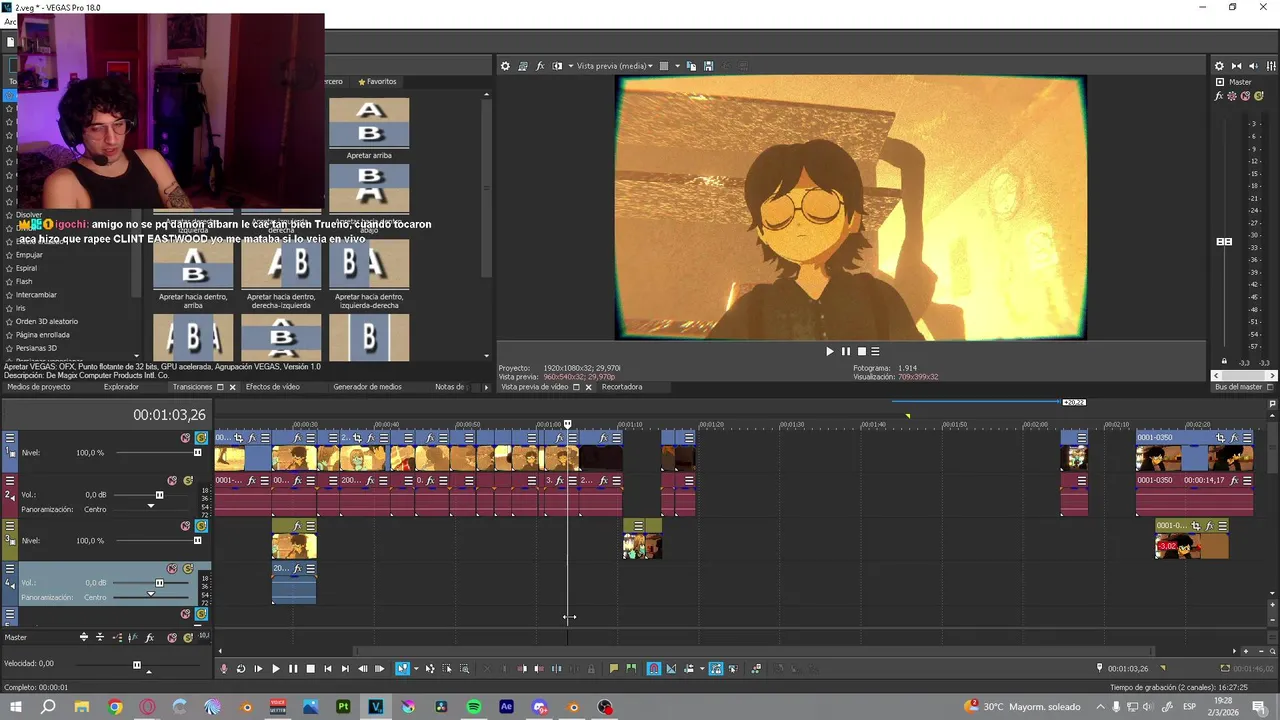Open Spotify from Windows taskbar

coord(474,707)
